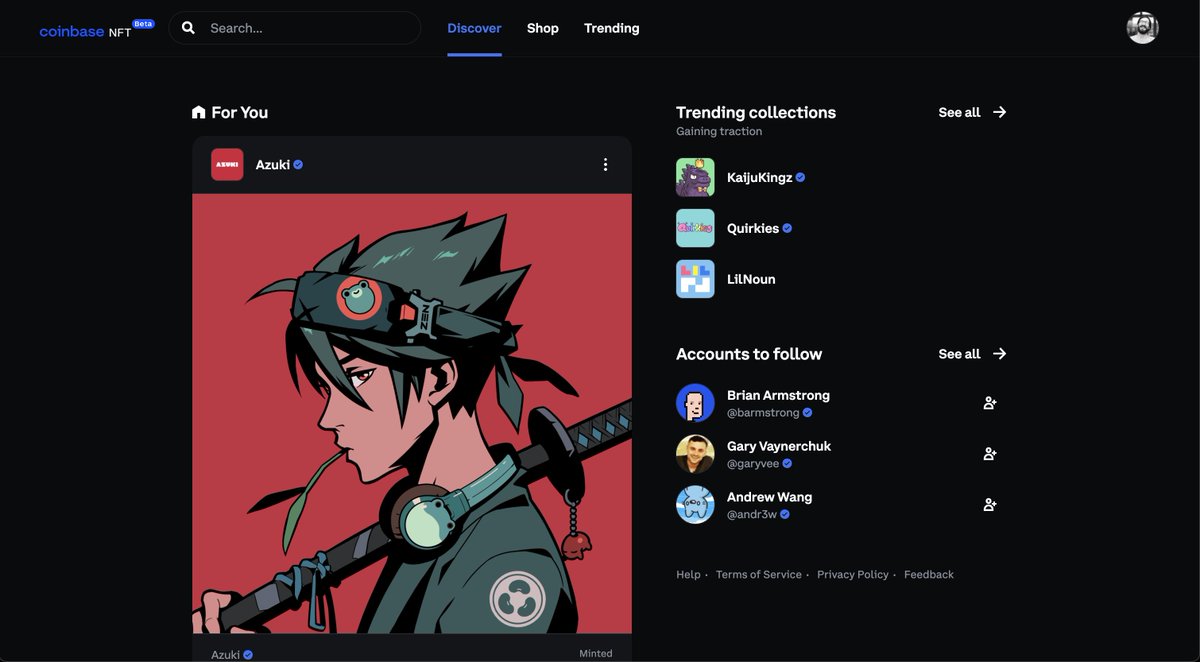The image size is (1200, 662).
Task: Open the KaijuKingz collection thumbnail
Action: pos(695,177)
